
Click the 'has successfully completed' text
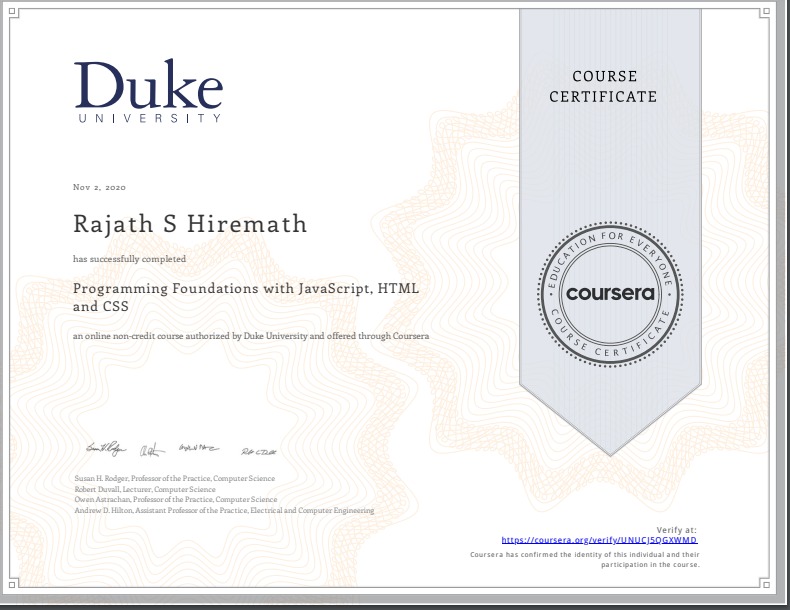[129, 259]
